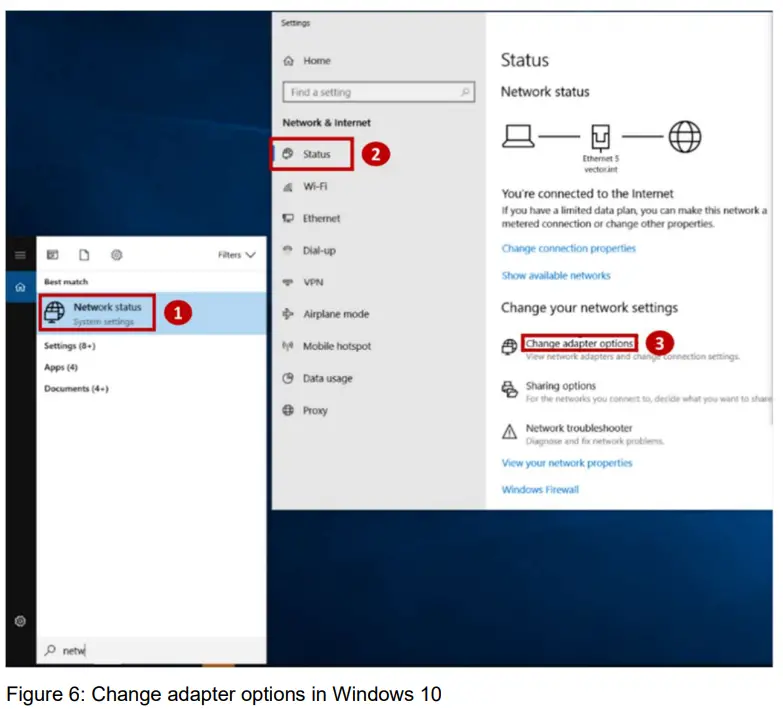Click the Wi-Fi signal icon
Screen dimensions: 783x709
pos(288,187)
